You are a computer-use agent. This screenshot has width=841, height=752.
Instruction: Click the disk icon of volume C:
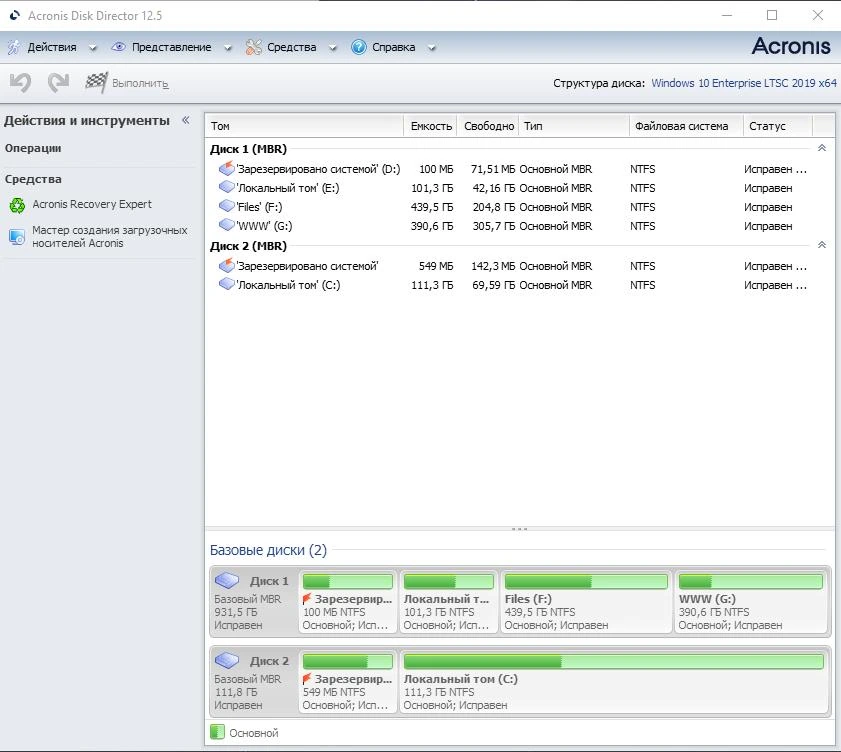point(226,284)
